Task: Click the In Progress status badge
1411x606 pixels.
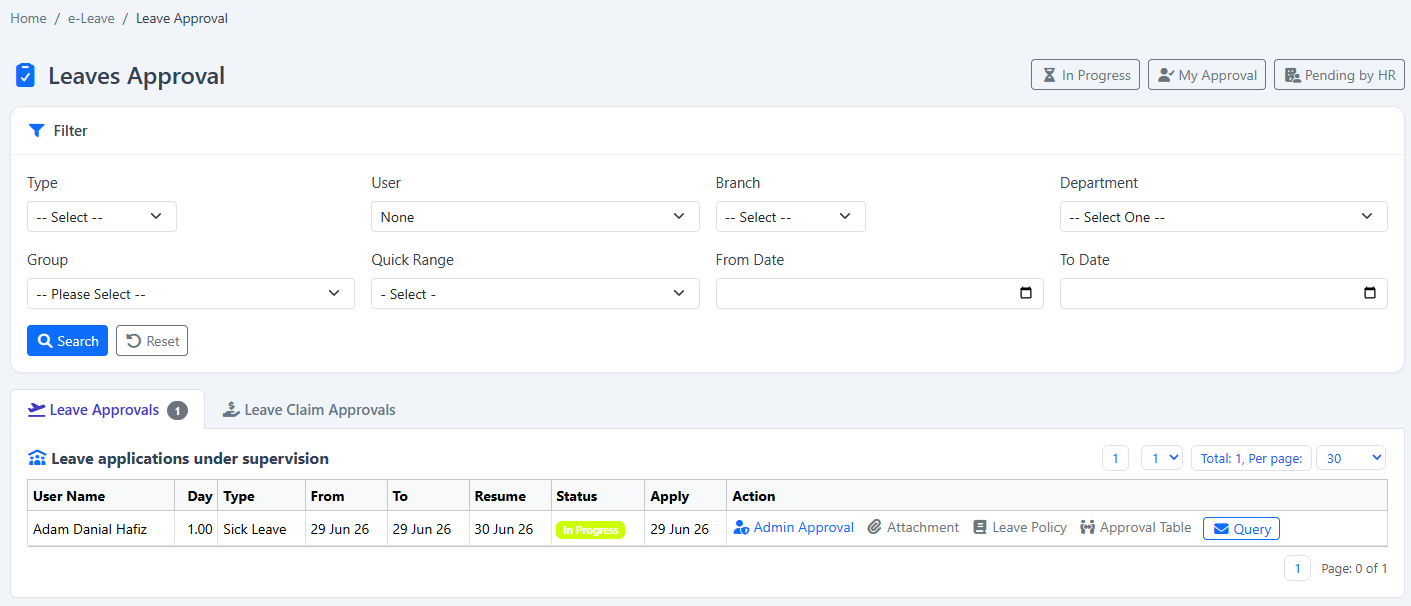Action: tap(590, 530)
